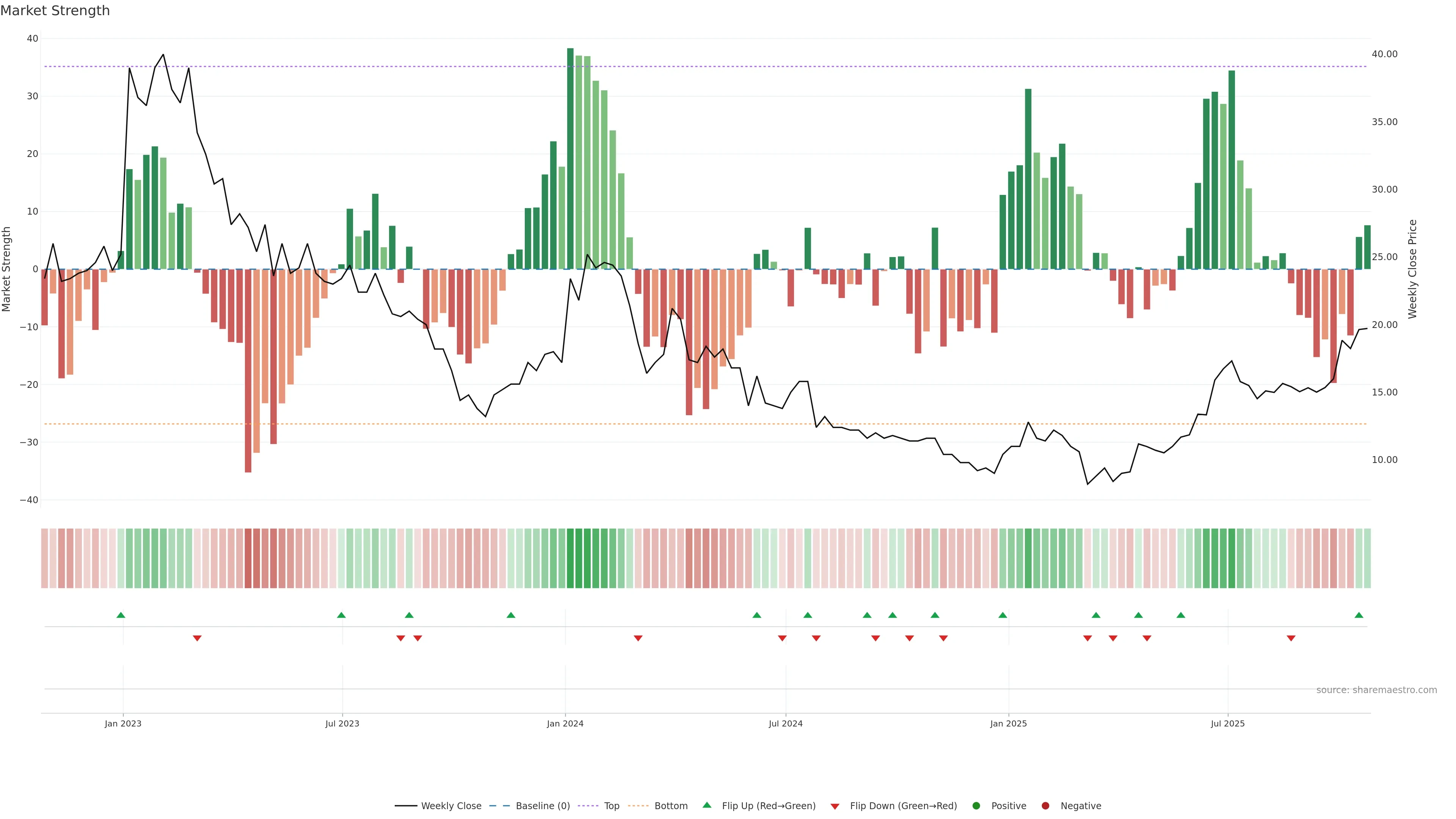1456x819 pixels.
Task: Click the Market Strength chart title
Action: point(55,11)
